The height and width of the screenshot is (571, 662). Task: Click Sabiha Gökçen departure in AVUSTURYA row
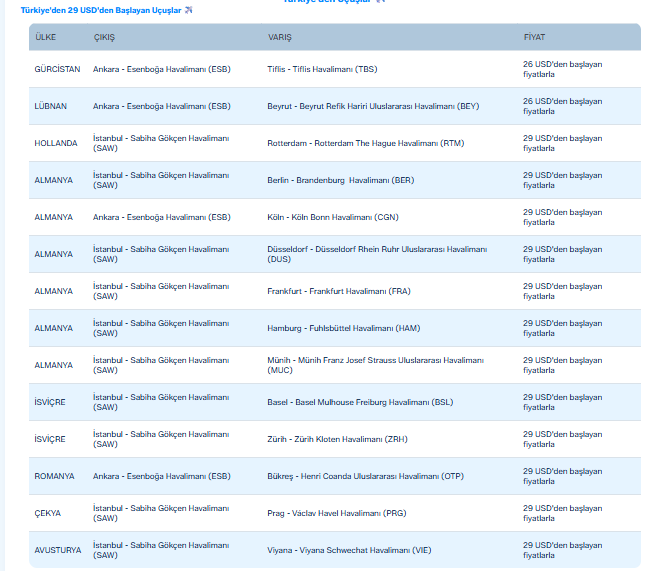[x=161, y=550]
